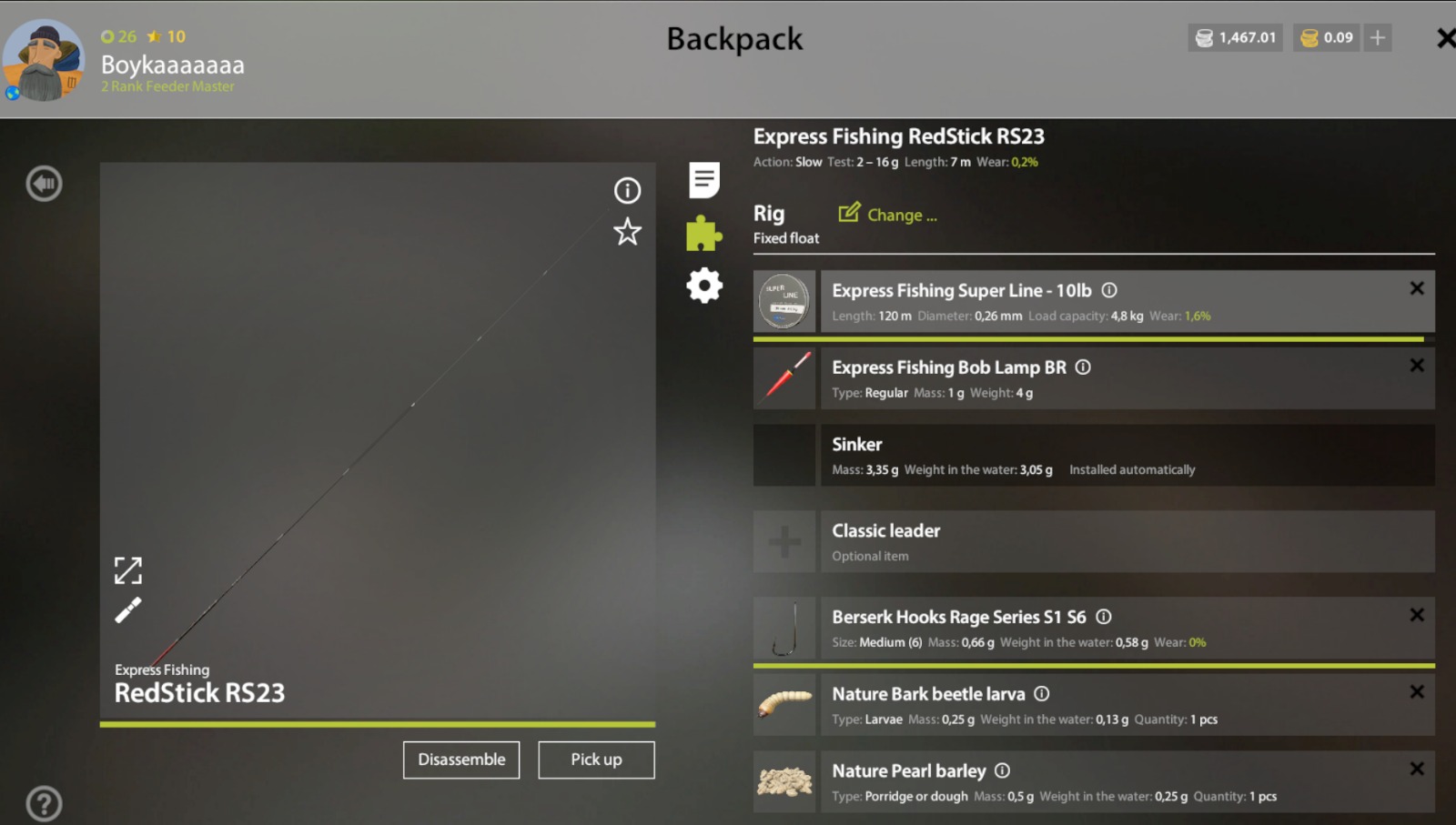Click the Disassemble button
Image resolution: width=1456 pixels, height=825 pixels.
coord(461,760)
